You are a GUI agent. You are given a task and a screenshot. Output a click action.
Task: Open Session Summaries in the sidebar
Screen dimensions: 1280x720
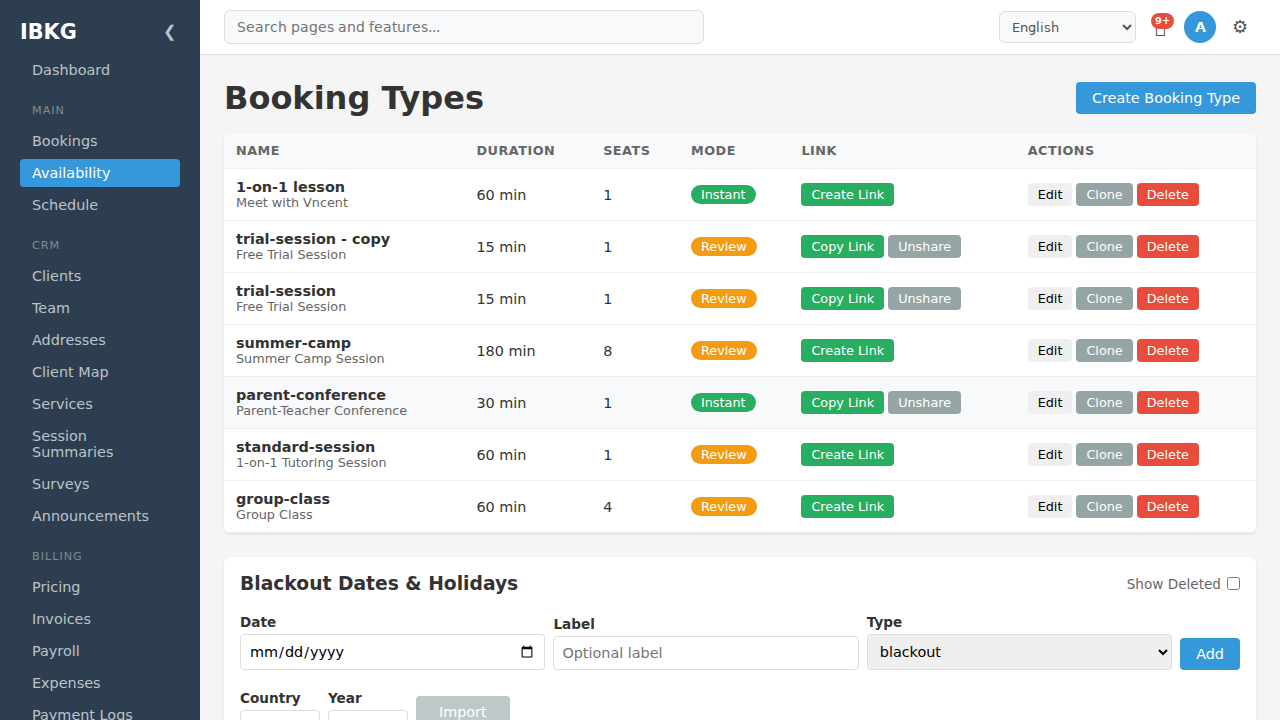click(x=100, y=444)
